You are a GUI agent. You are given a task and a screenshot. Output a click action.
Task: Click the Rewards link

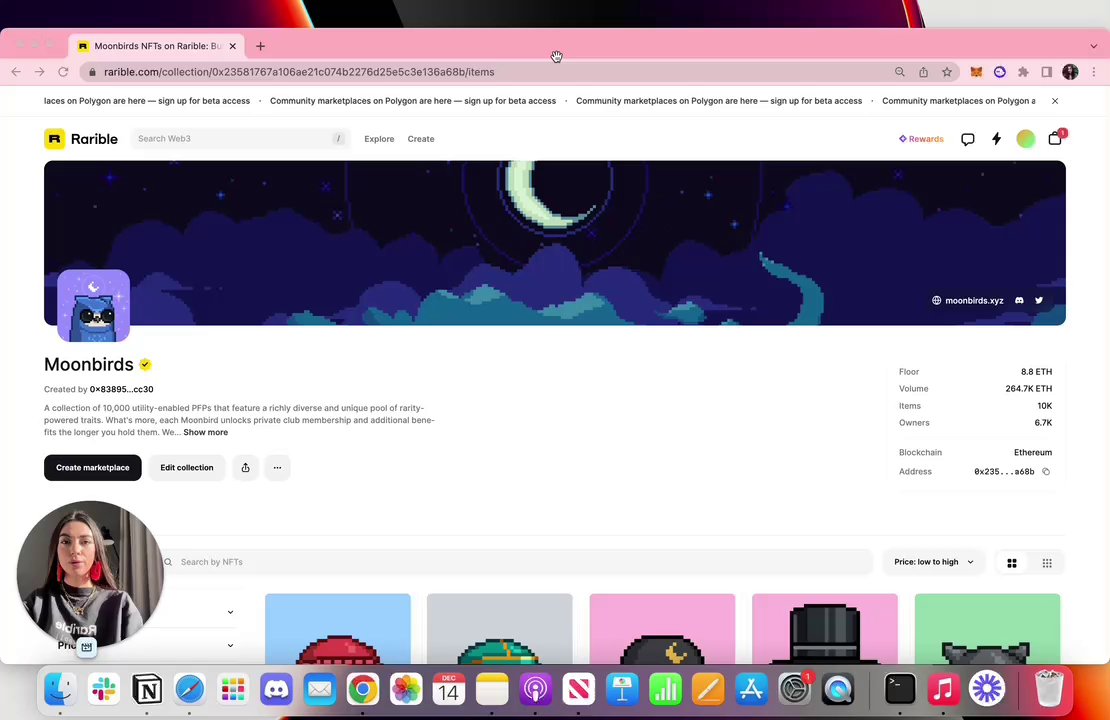[x=921, y=139]
